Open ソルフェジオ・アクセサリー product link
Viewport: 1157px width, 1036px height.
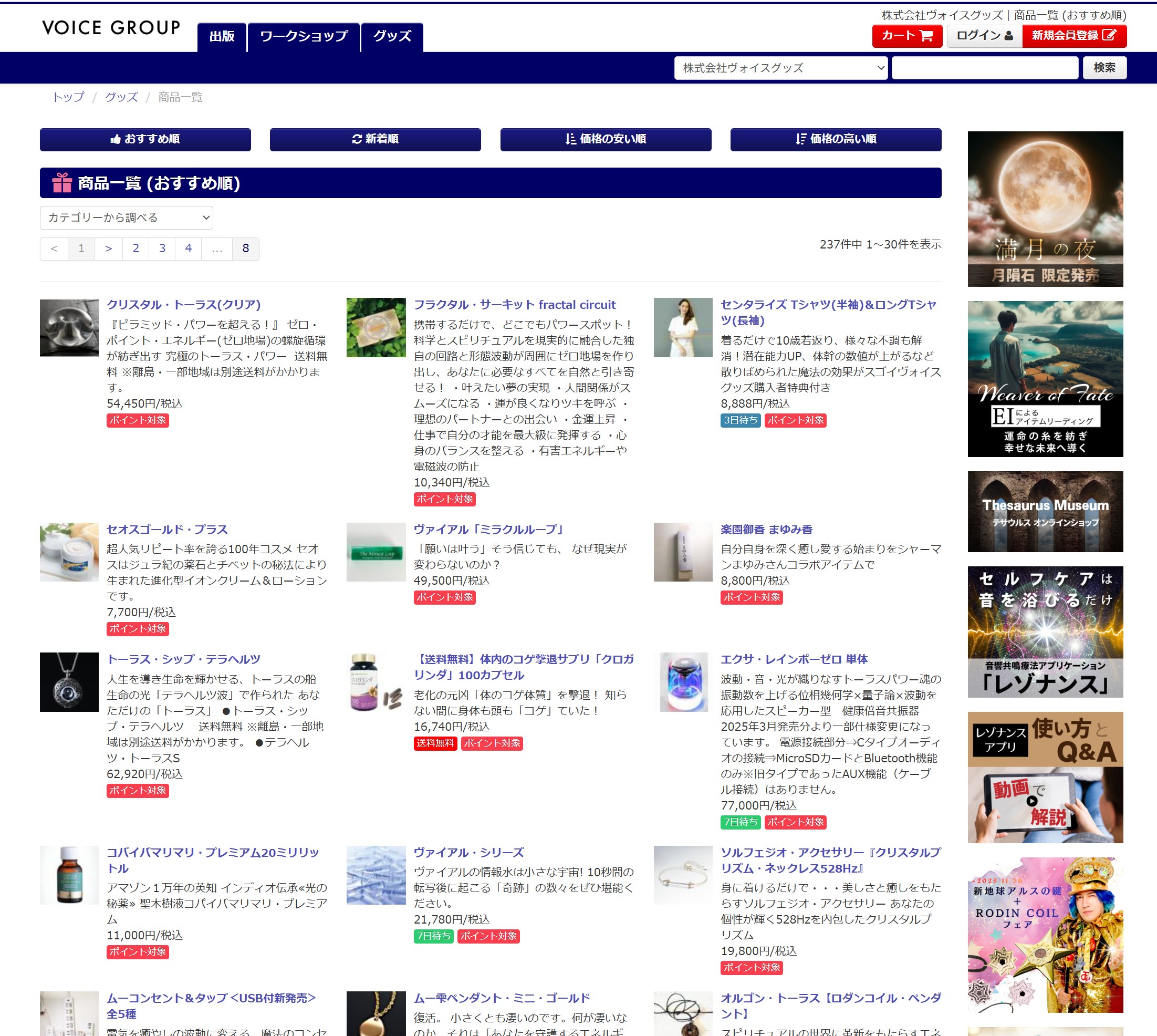click(x=830, y=860)
